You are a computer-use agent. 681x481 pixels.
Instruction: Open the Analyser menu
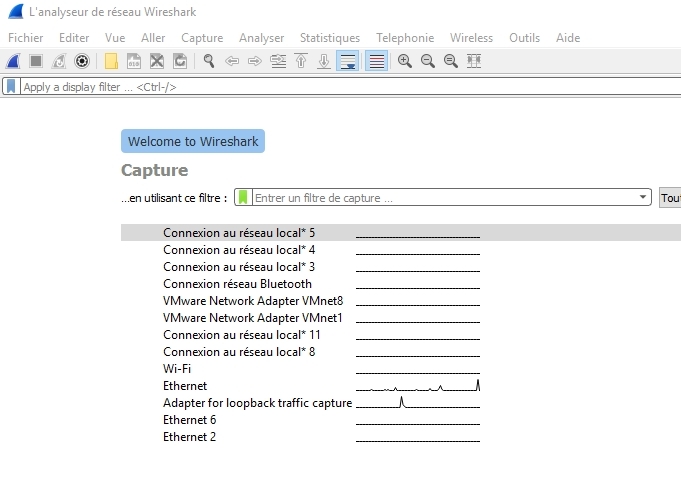pyautogui.click(x=261, y=38)
